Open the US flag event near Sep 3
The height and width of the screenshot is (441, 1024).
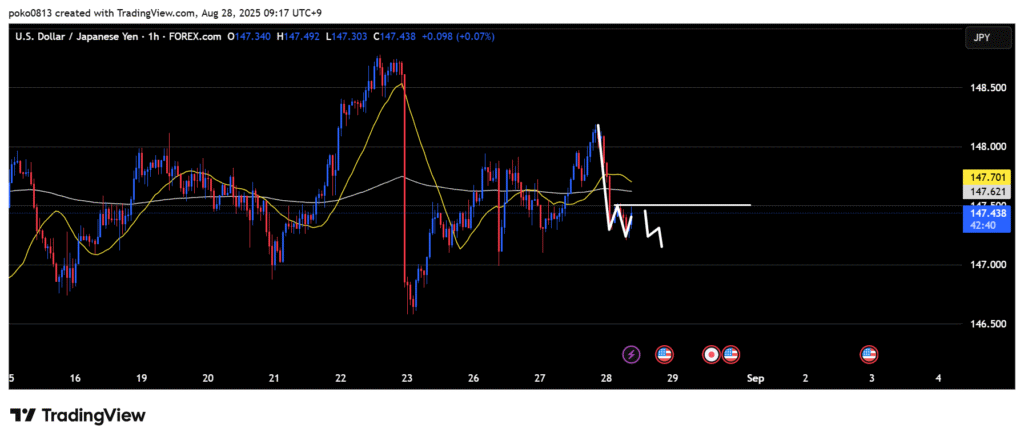[x=869, y=354]
